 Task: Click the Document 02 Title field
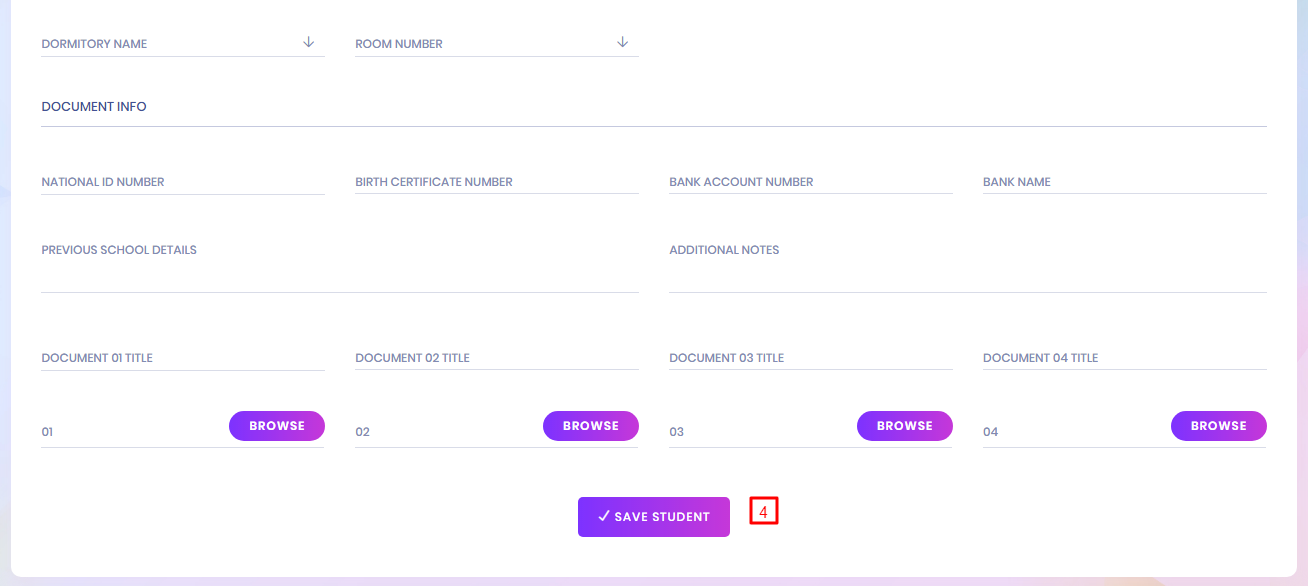pyautogui.click(x=496, y=358)
